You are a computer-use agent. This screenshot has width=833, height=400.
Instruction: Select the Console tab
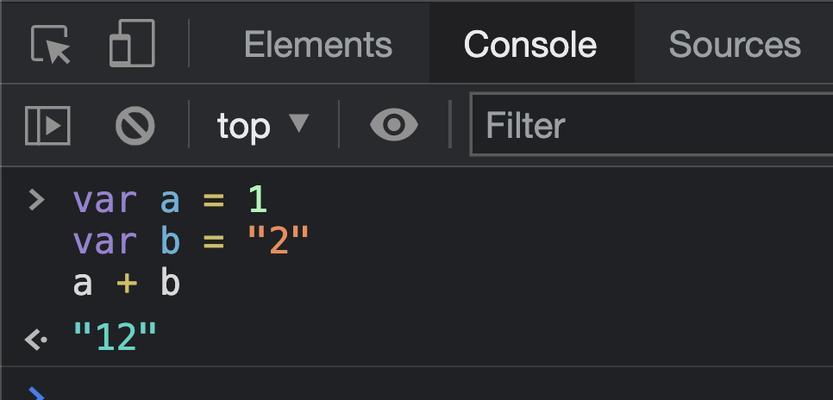coord(530,44)
